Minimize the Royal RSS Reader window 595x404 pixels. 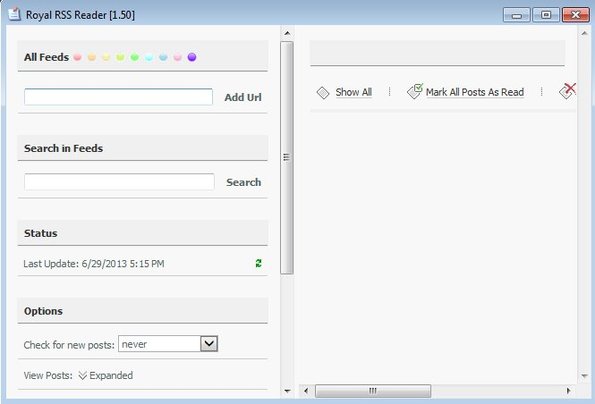tap(516, 15)
